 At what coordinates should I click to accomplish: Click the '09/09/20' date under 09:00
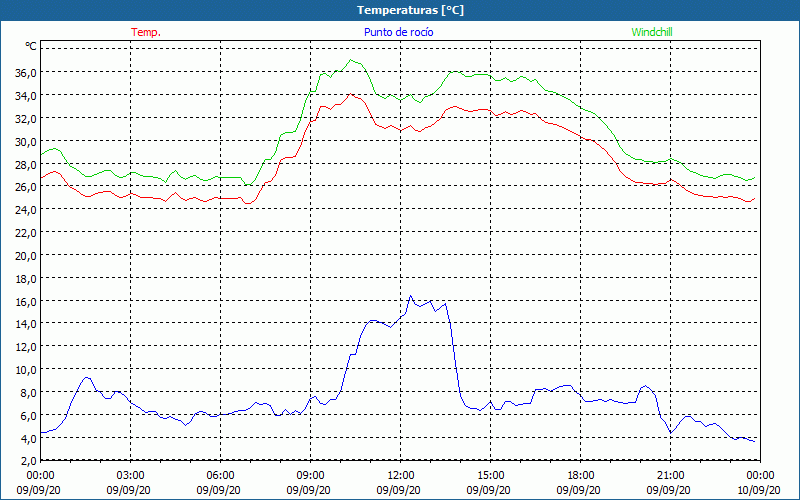[x=308, y=490]
